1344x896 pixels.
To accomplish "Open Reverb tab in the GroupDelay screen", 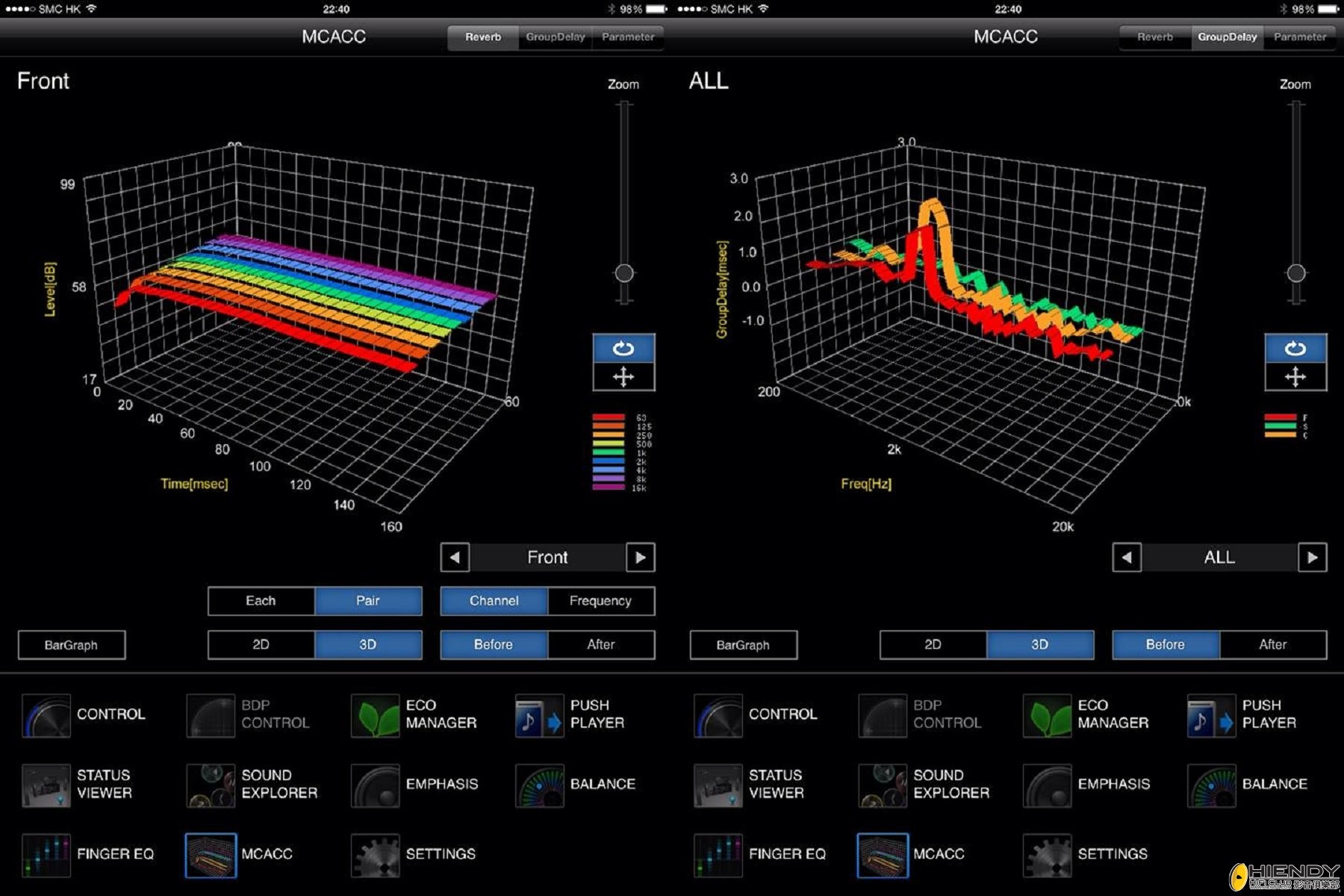I will pos(1154,37).
